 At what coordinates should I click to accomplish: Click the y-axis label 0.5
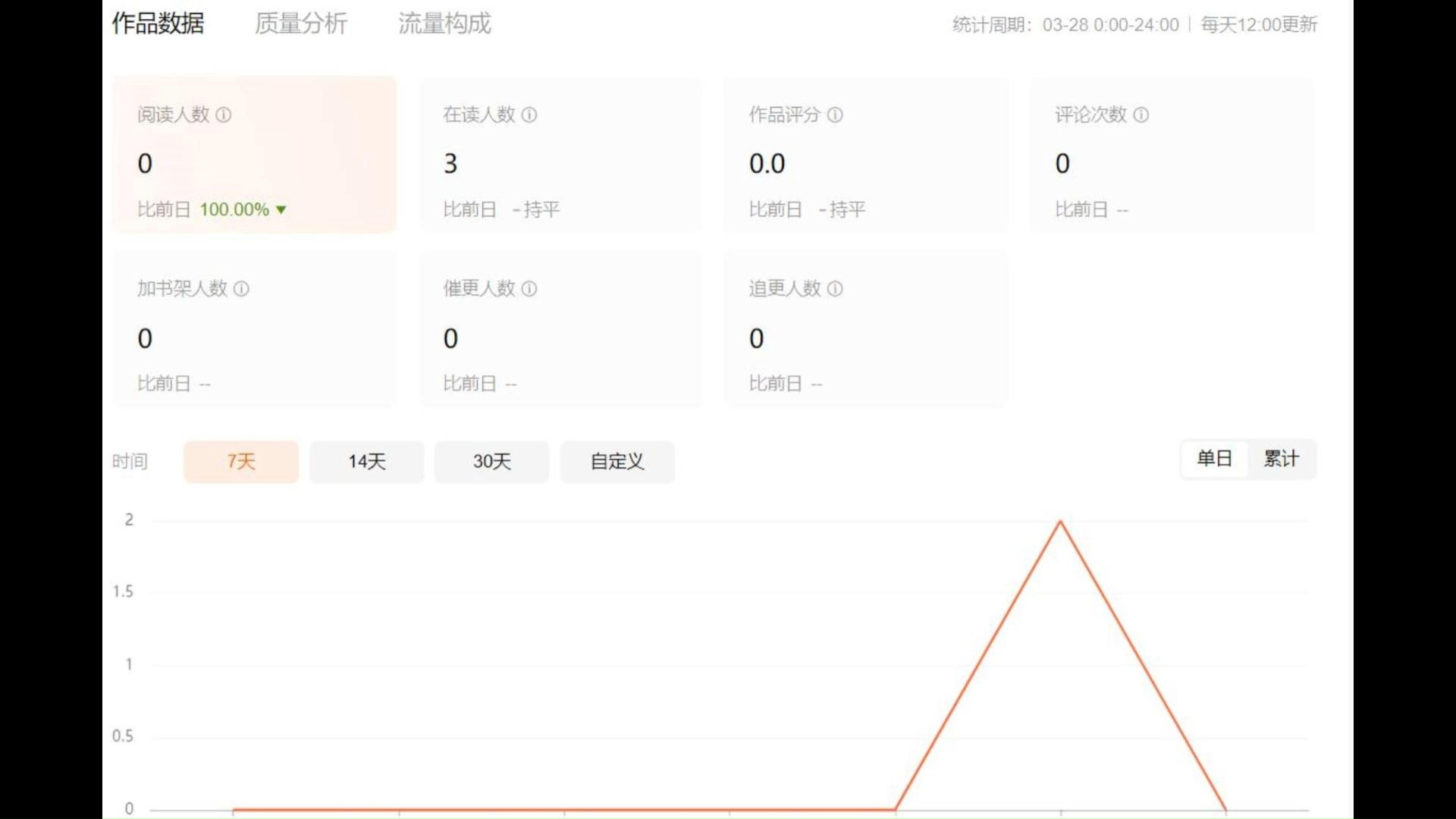coord(123,736)
